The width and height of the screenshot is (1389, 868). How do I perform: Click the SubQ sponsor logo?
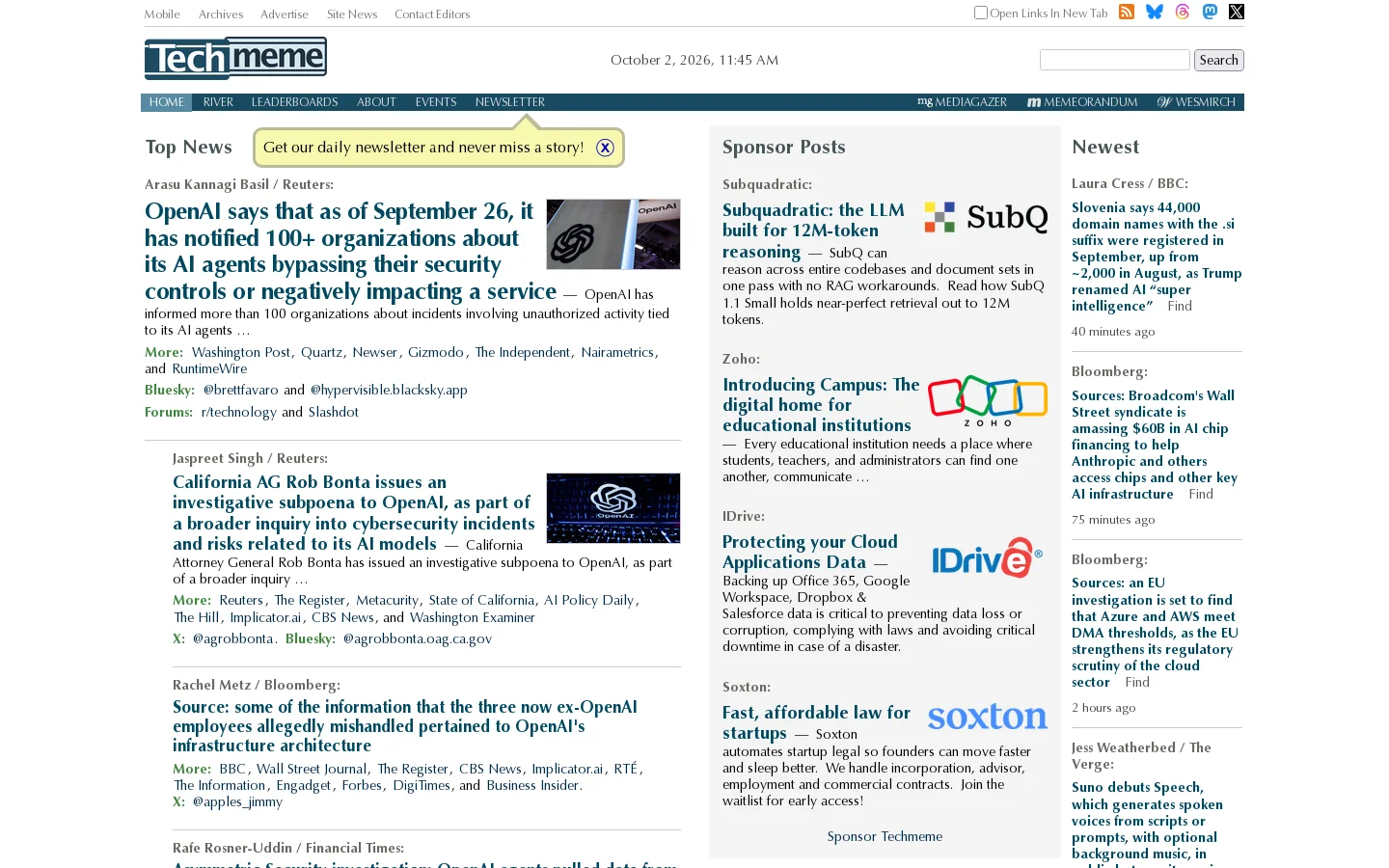coord(986,218)
